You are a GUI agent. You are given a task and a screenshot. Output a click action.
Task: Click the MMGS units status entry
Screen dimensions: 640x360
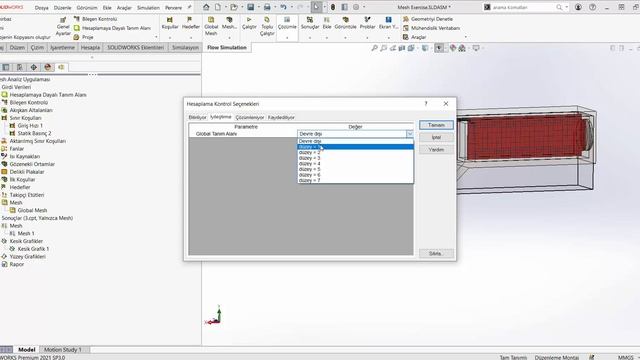click(625, 357)
